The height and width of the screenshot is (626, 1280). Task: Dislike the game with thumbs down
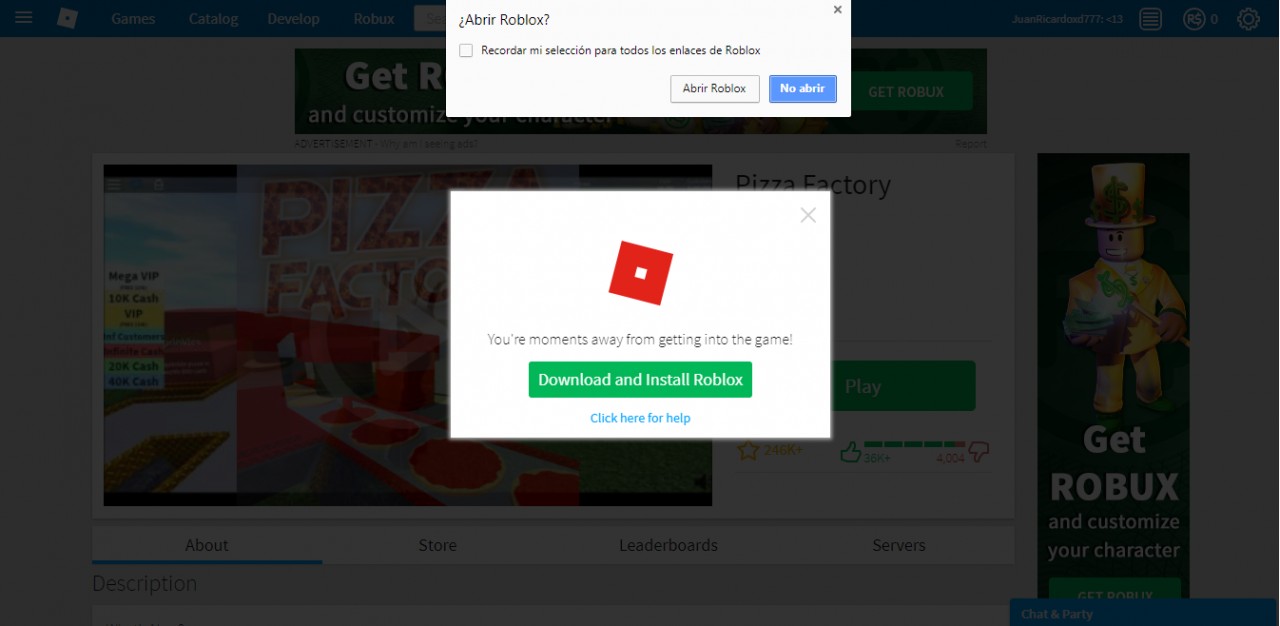tap(979, 452)
